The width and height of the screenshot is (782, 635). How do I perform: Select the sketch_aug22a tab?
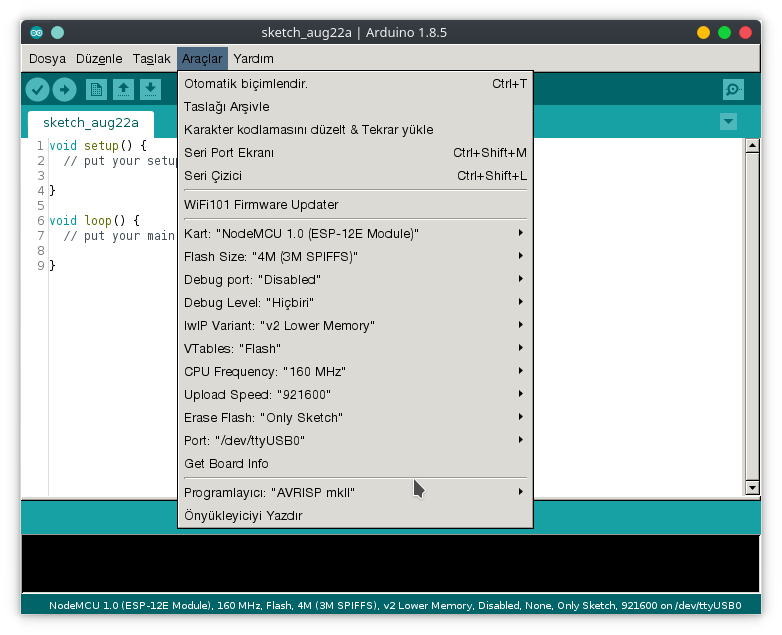coord(91,123)
